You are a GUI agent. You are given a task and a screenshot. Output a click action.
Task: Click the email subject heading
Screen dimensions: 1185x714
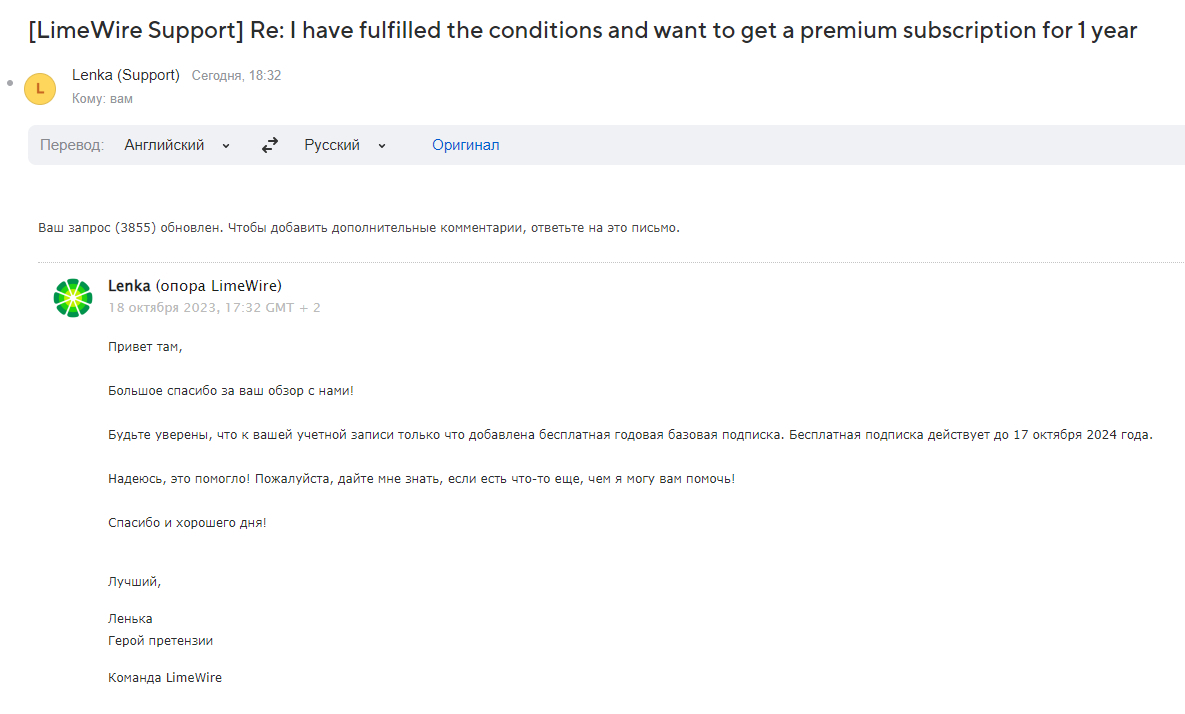click(582, 30)
